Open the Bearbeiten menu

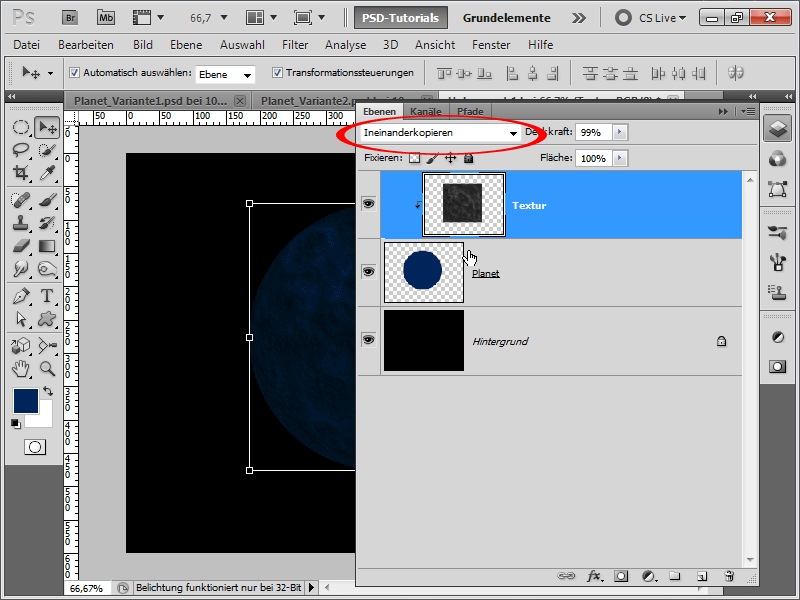pyautogui.click(x=86, y=45)
